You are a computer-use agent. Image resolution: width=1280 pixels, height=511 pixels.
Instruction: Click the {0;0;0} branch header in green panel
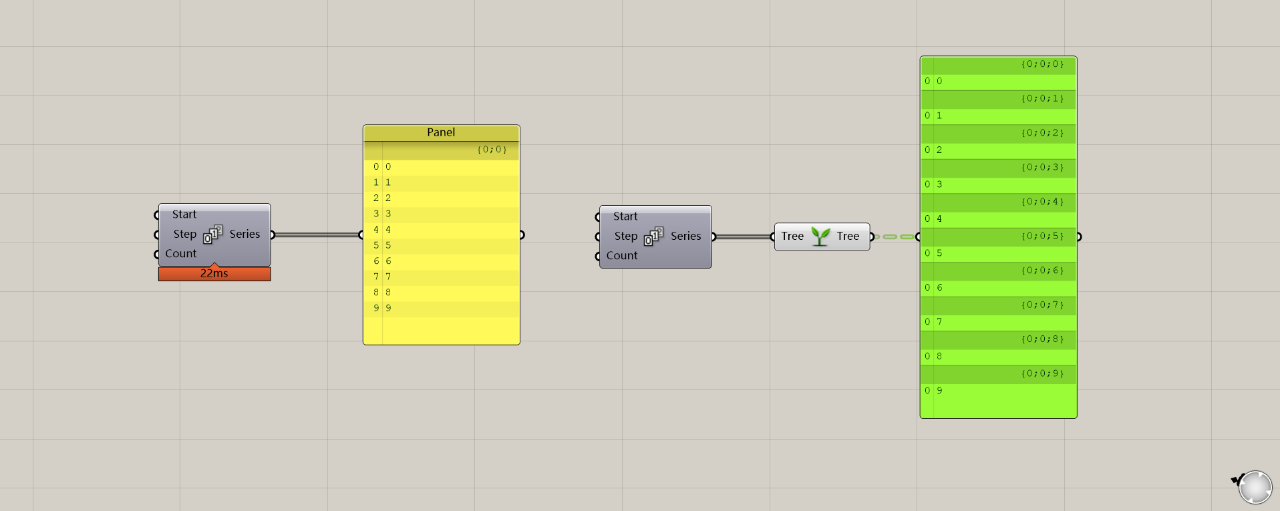click(1042, 64)
